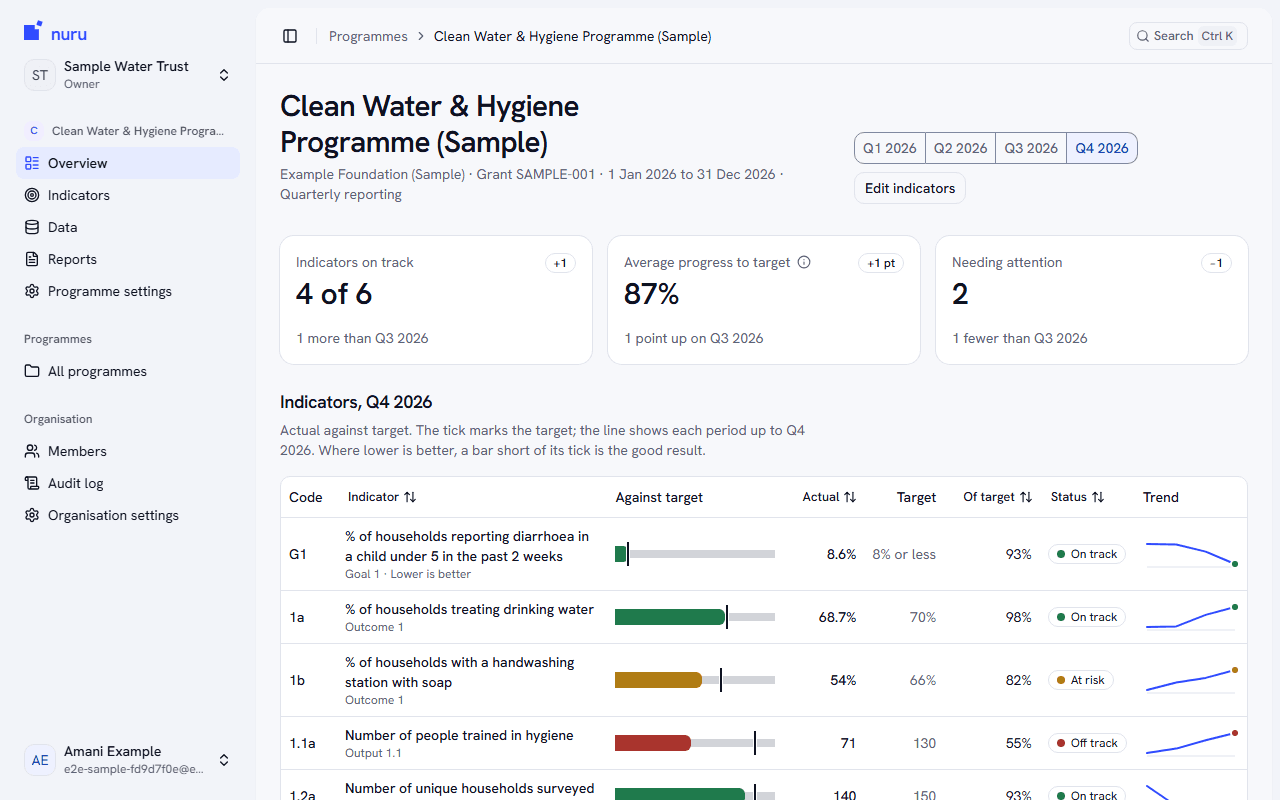This screenshot has height=800, width=1280.
Task: Click indicator '% of households treating drinking water'
Action: click(x=469, y=609)
